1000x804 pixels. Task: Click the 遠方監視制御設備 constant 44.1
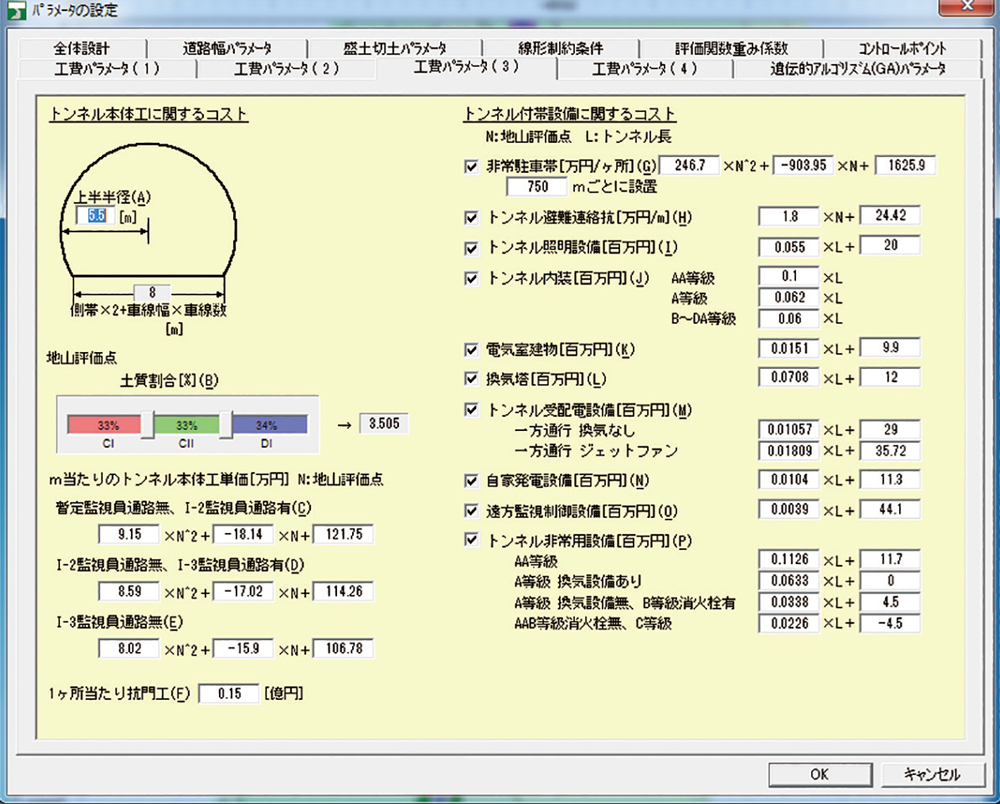890,509
